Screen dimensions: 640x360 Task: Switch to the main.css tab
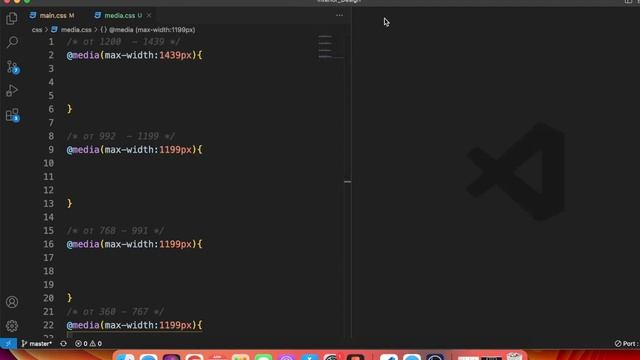point(52,16)
